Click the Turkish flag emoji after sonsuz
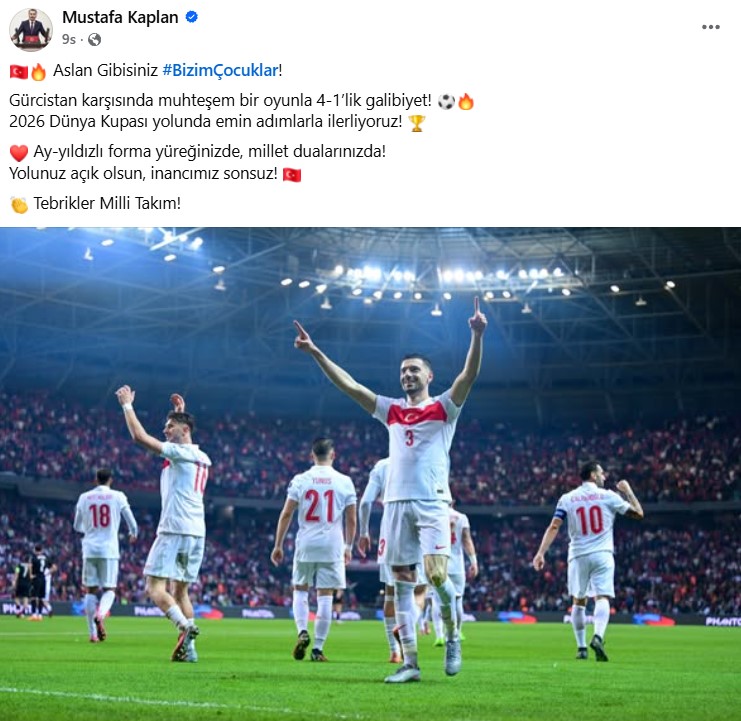Viewport: 741px width, 721px height. tap(292, 175)
